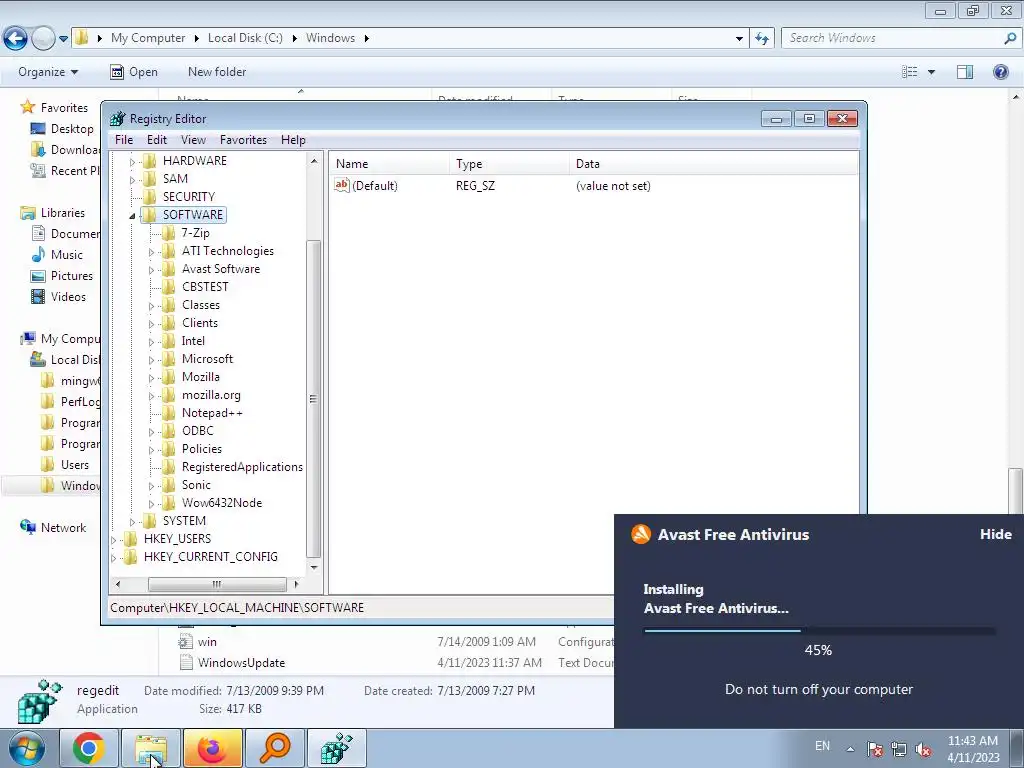Click the Avast Software folder icon

click(x=168, y=269)
